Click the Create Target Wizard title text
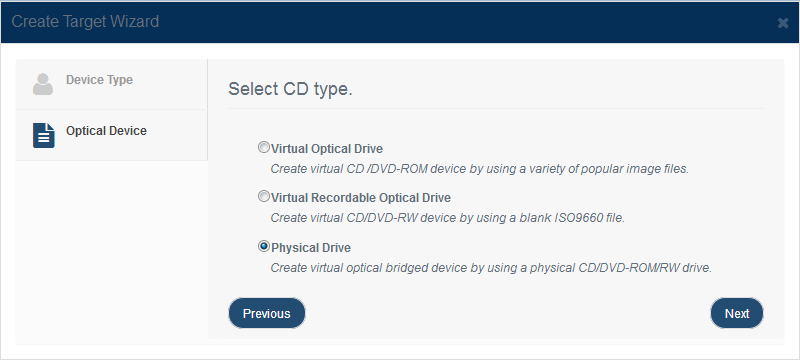Screen dimensions: 800x360 85,21
